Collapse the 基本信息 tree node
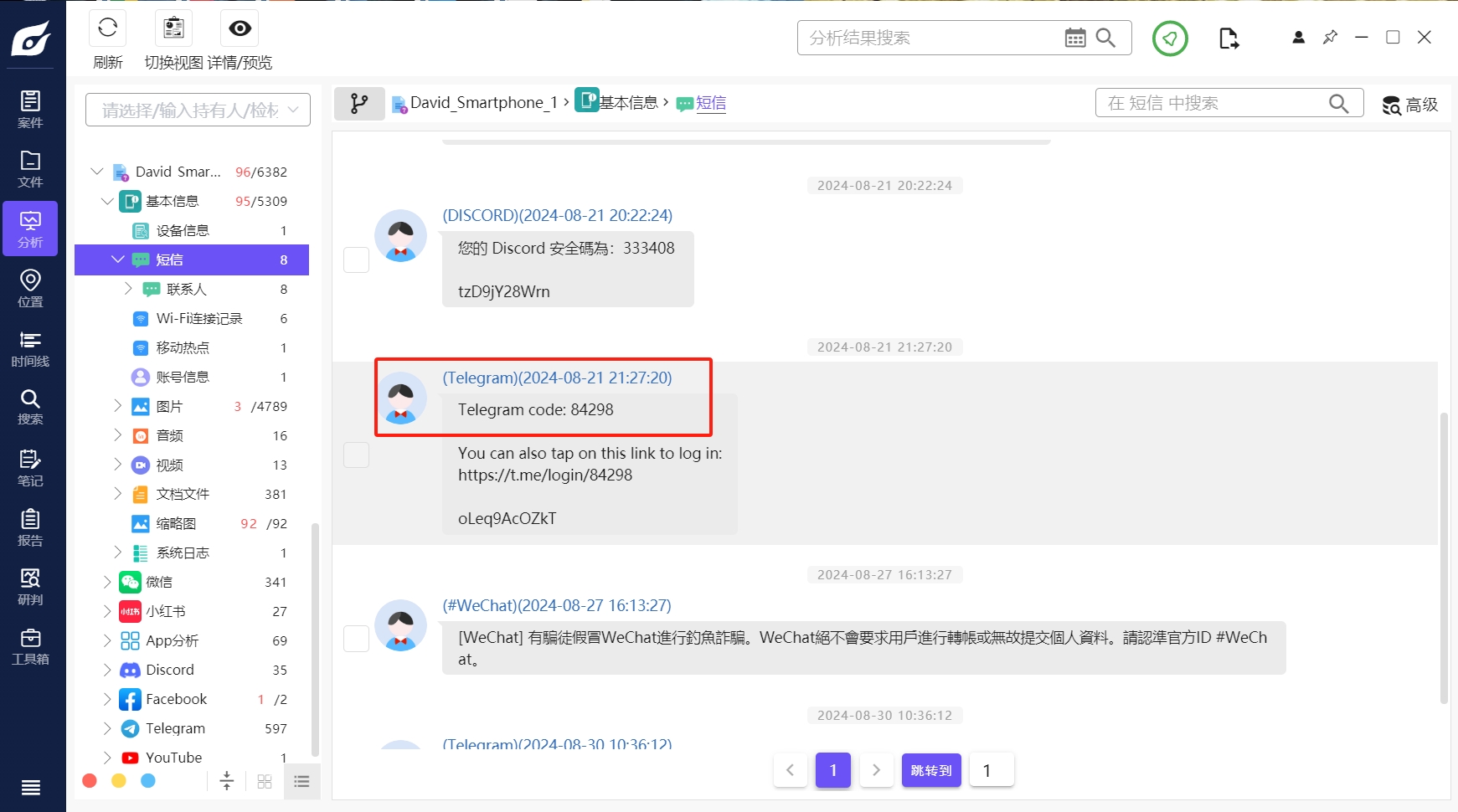Image resolution: width=1458 pixels, height=812 pixels. pyautogui.click(x=107, y=201)
